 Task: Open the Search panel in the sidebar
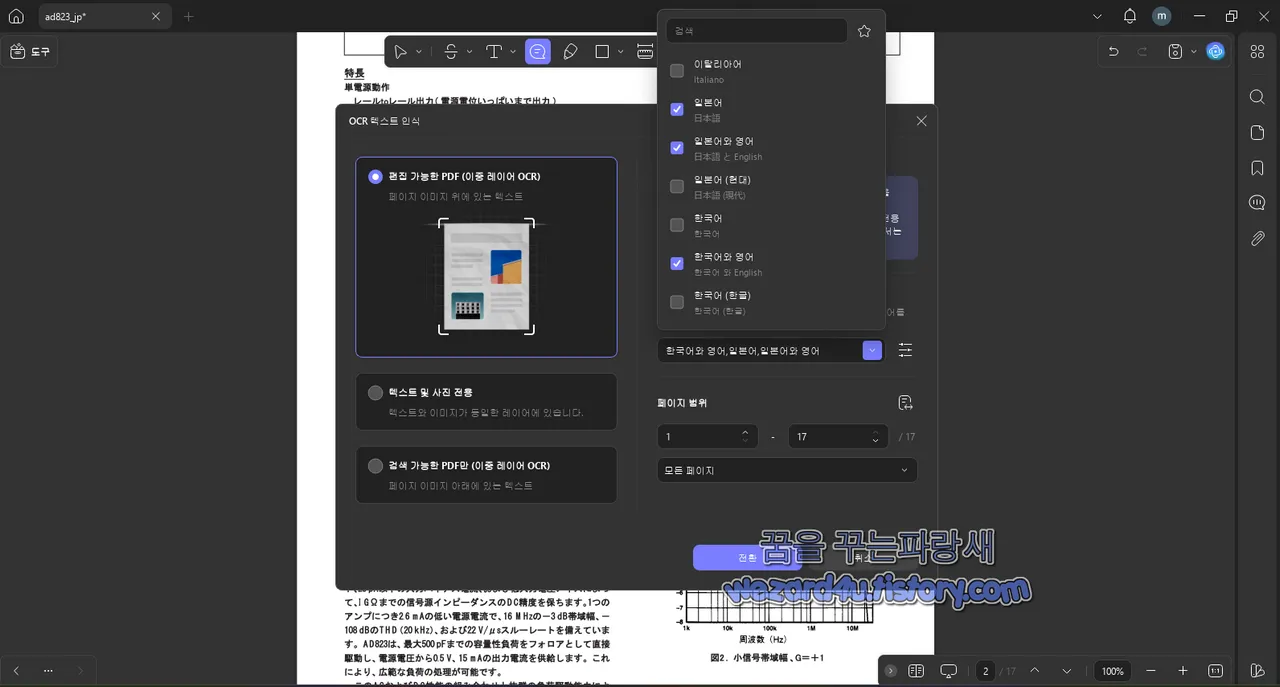(1257, 96)
